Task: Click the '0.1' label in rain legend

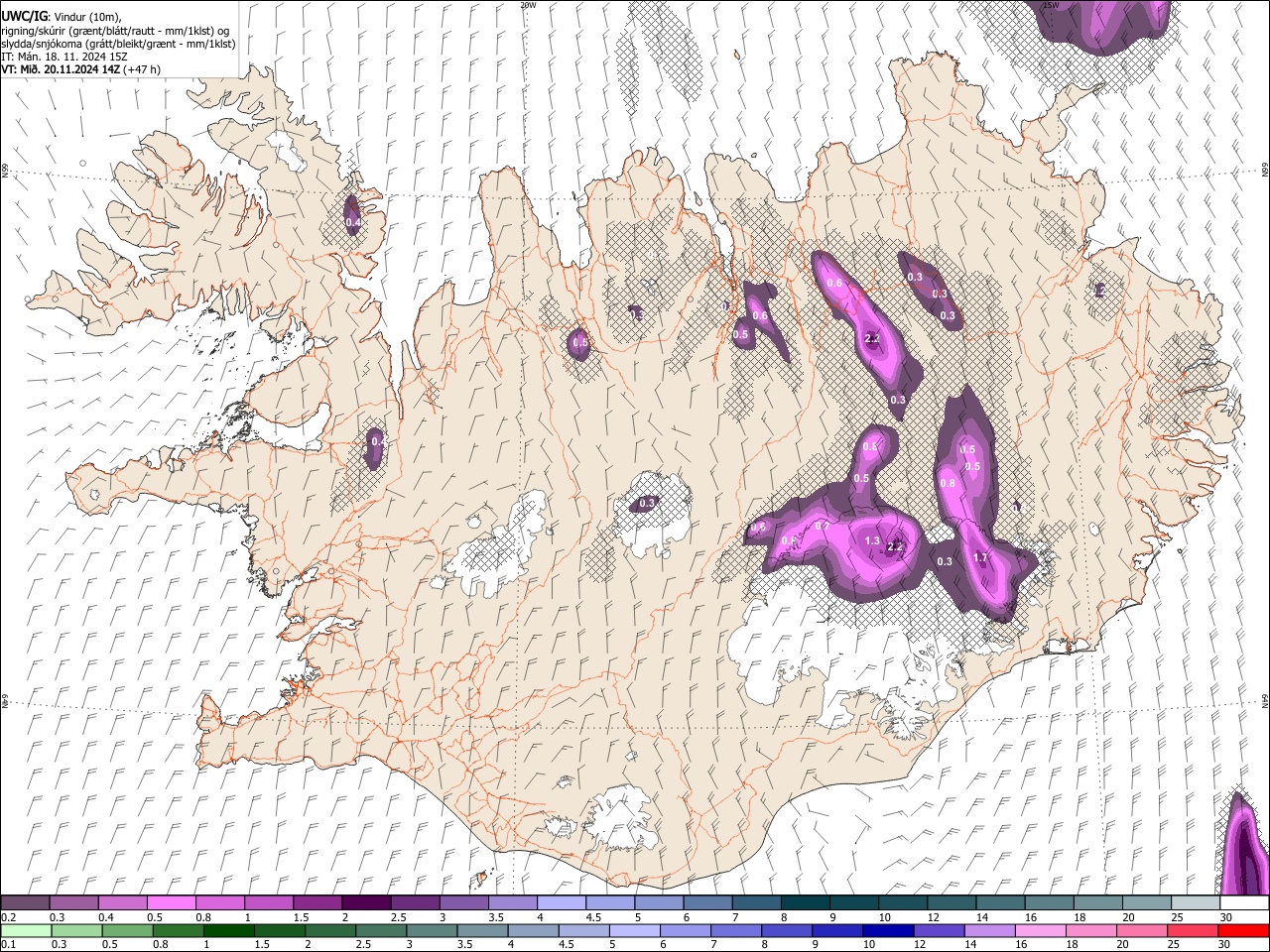Action: 8,945
